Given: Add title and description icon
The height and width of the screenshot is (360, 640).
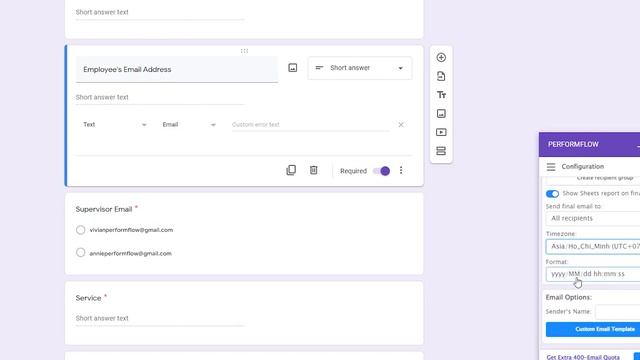Looking at the screenshot, I should [441, 95].
